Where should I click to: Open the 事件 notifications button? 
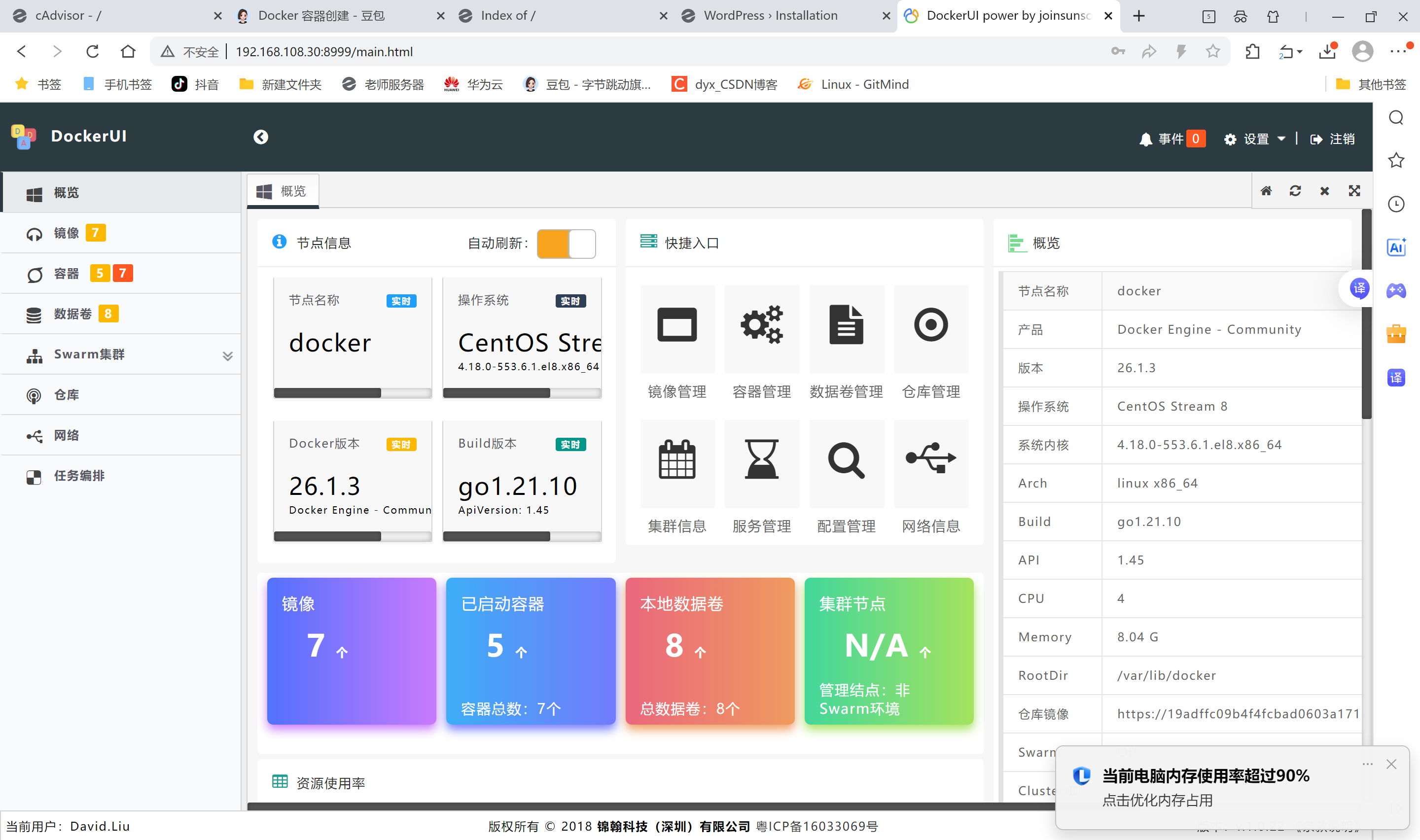pos(1171,139)
